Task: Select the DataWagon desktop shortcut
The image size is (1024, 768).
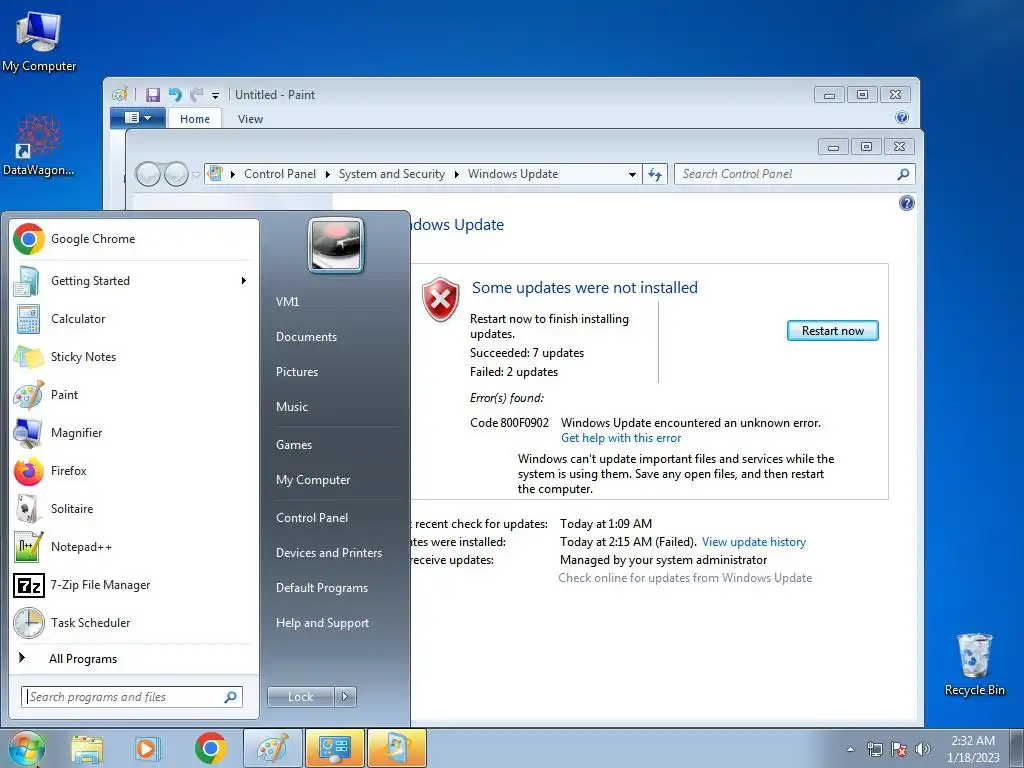Action: click(x=39, y=146)
